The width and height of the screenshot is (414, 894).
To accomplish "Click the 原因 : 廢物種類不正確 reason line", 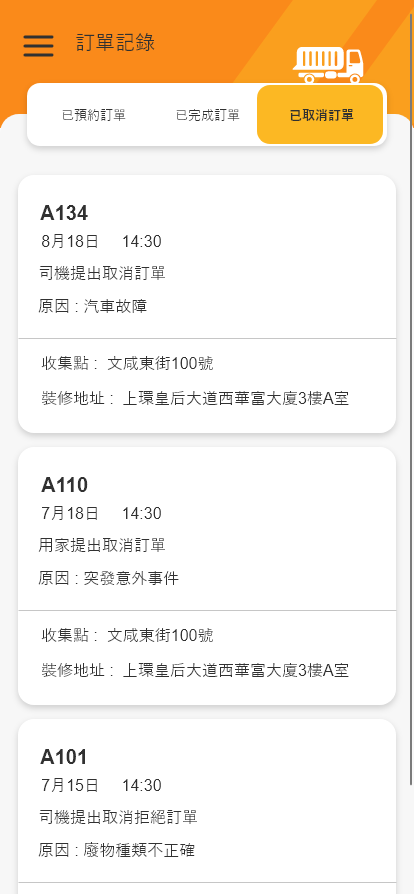I will [117, 851].
